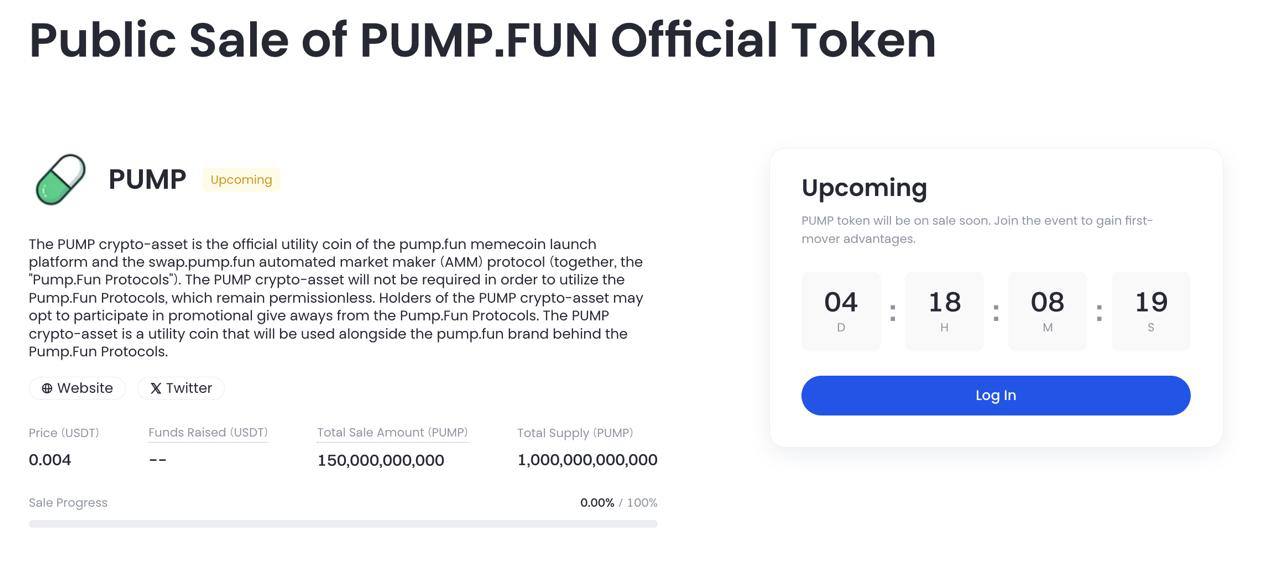Click the Total Supply (PUMP) label
The image size is (1280, 570).
pos(575,433)
